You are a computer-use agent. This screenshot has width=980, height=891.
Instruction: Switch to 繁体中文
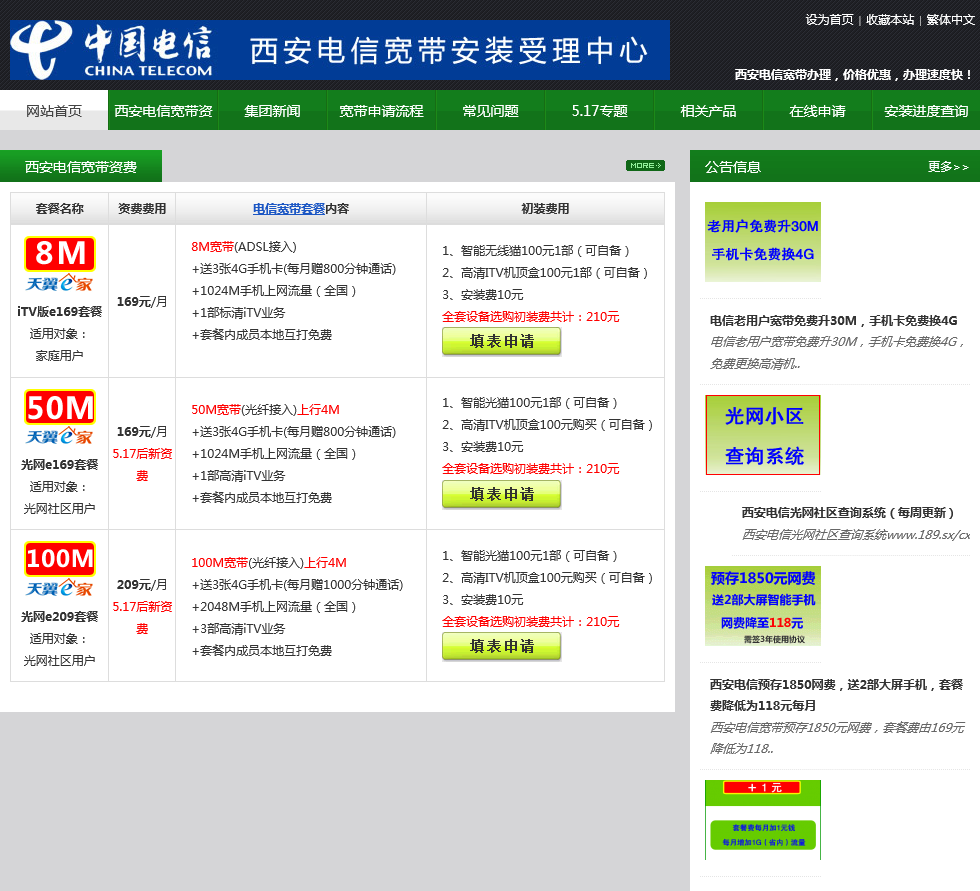pos(950,19)
